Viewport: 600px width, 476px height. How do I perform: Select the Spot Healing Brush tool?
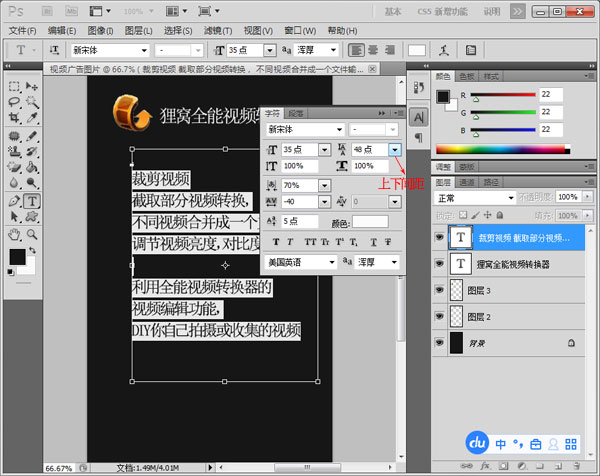coord(15,136)
